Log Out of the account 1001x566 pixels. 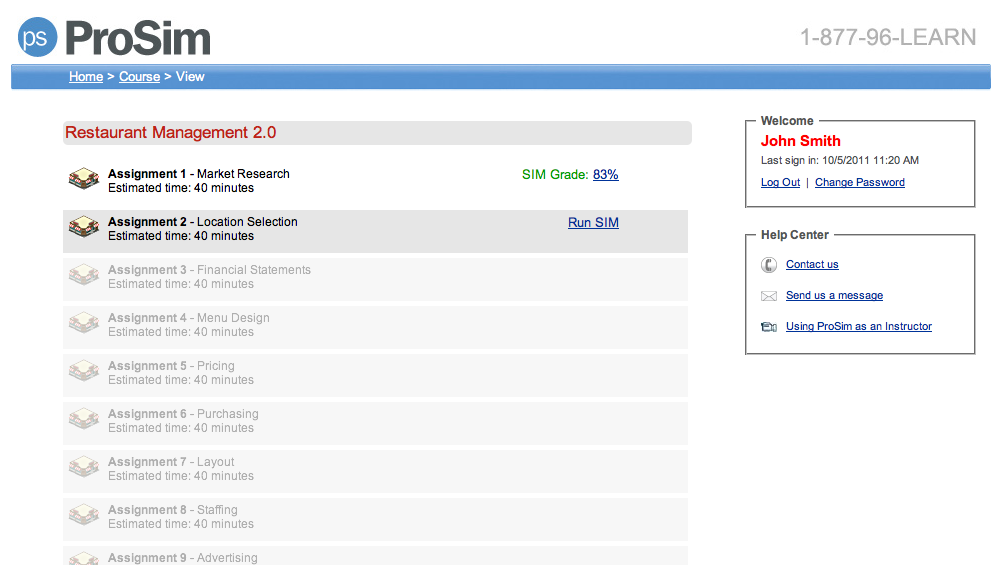(780, 182)
